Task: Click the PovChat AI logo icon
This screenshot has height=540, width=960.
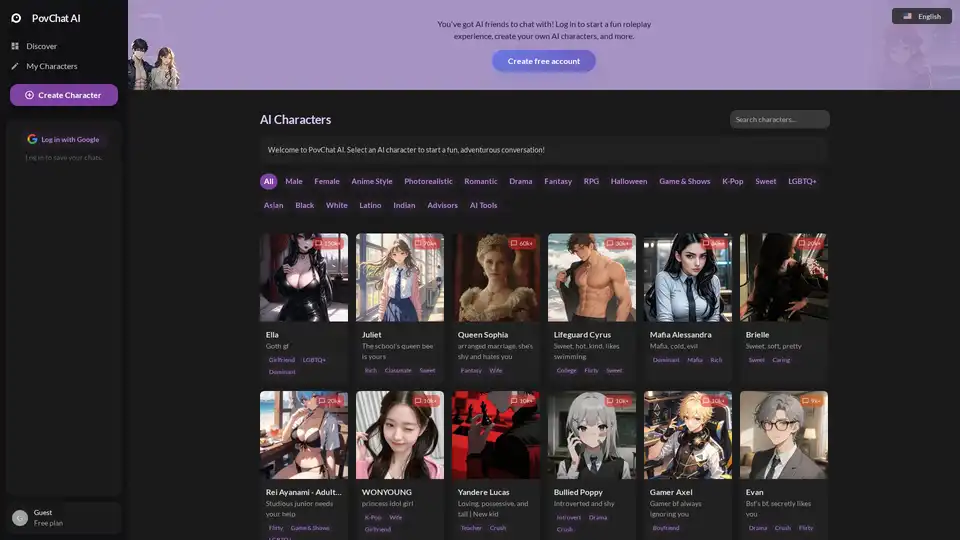Action: [16, 18]
